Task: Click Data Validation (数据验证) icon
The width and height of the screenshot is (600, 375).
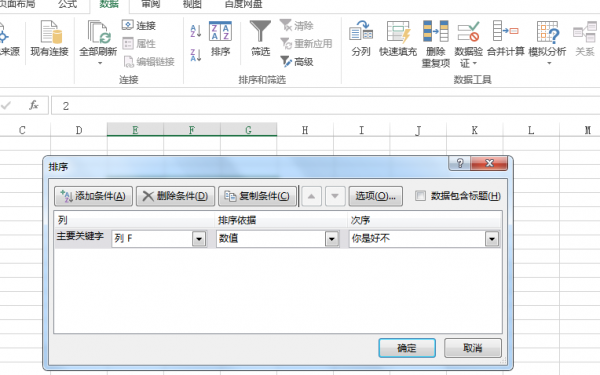Action: 468,31
